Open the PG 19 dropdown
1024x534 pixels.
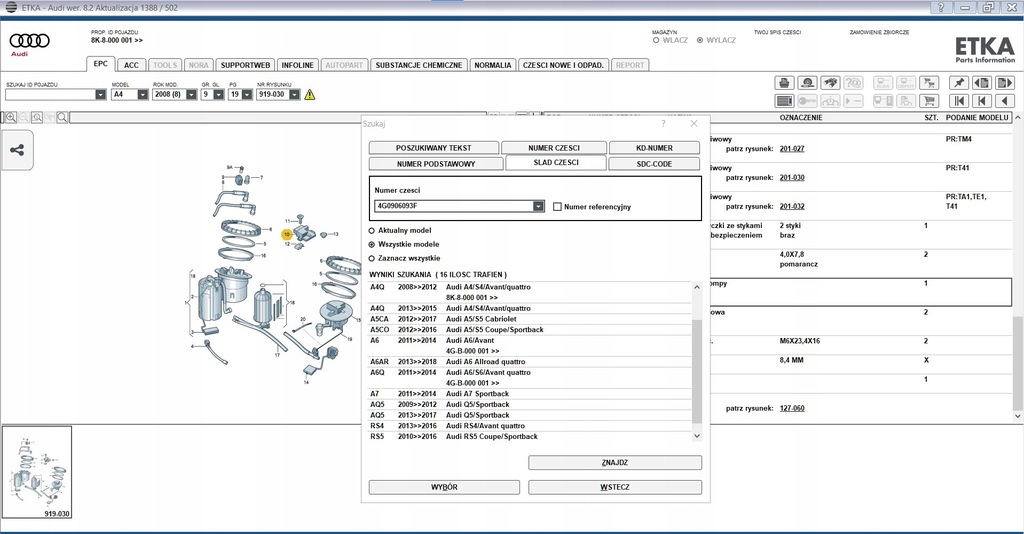coord(247,95)
